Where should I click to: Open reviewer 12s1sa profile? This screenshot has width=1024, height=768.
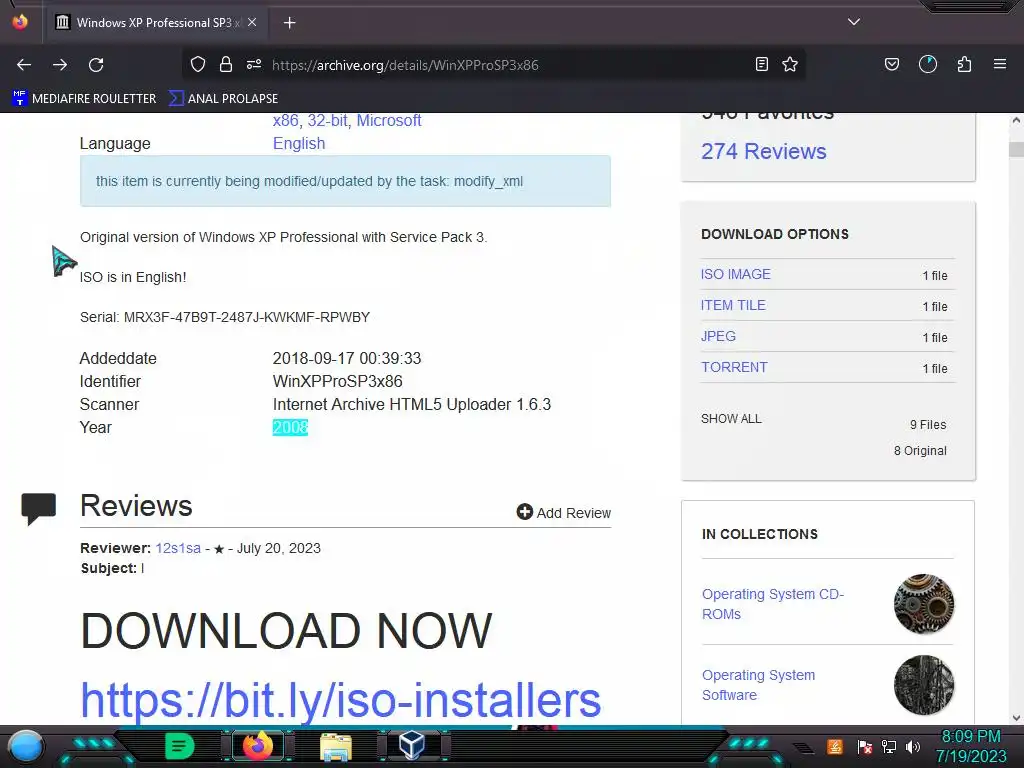(178, 549)
